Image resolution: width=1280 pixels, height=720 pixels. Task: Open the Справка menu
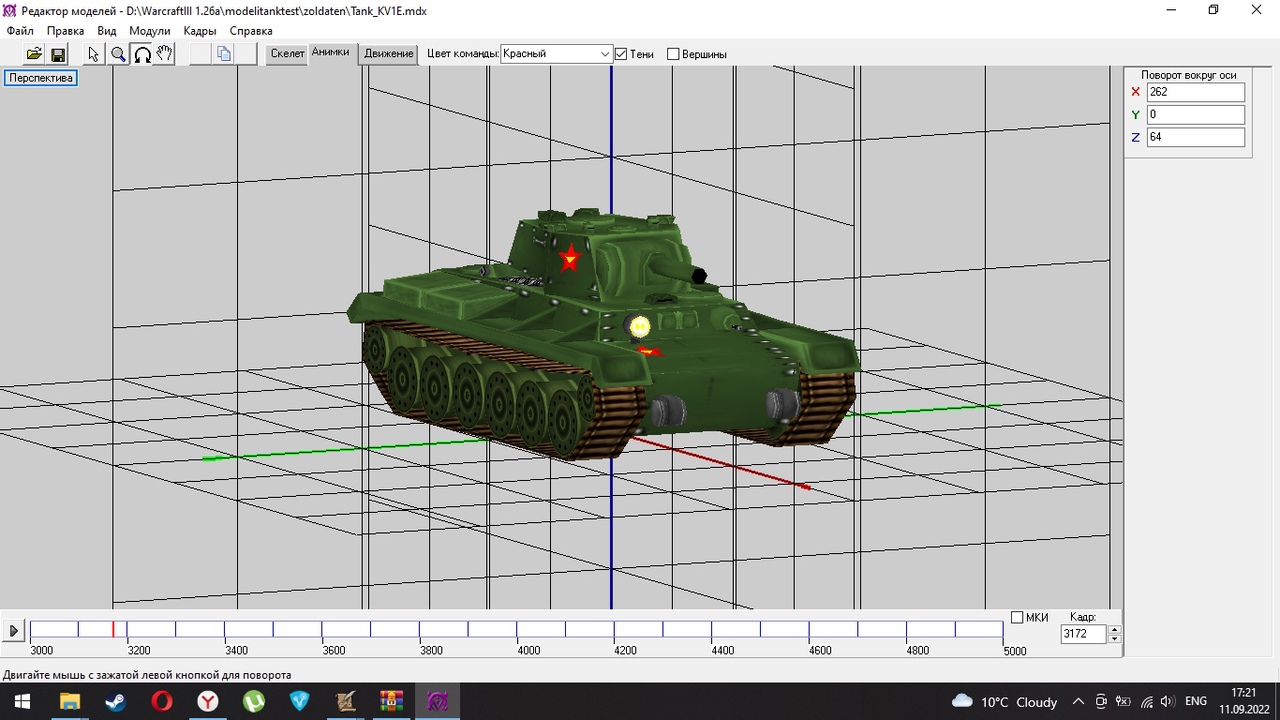pos(251,31)
